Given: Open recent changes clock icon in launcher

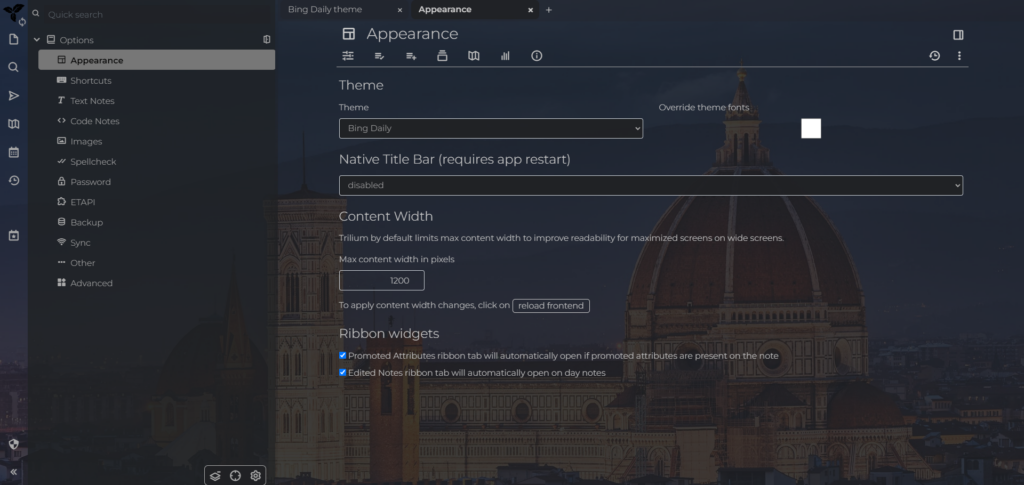Looking at the screenshot, I should point(13,181).
